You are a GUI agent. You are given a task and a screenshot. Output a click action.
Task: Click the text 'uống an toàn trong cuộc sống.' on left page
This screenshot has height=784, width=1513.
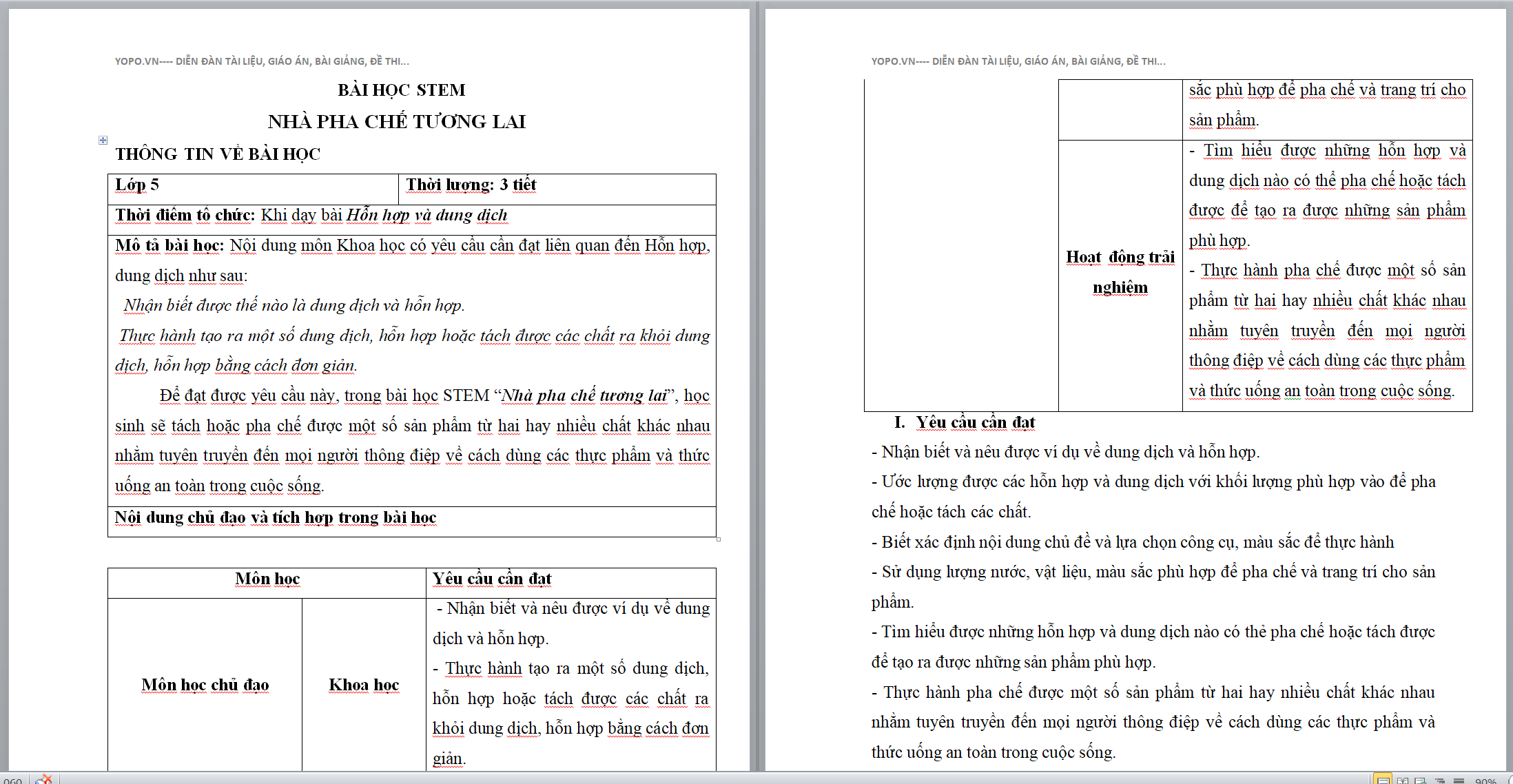pyautogui.click(x=220, y=486)
